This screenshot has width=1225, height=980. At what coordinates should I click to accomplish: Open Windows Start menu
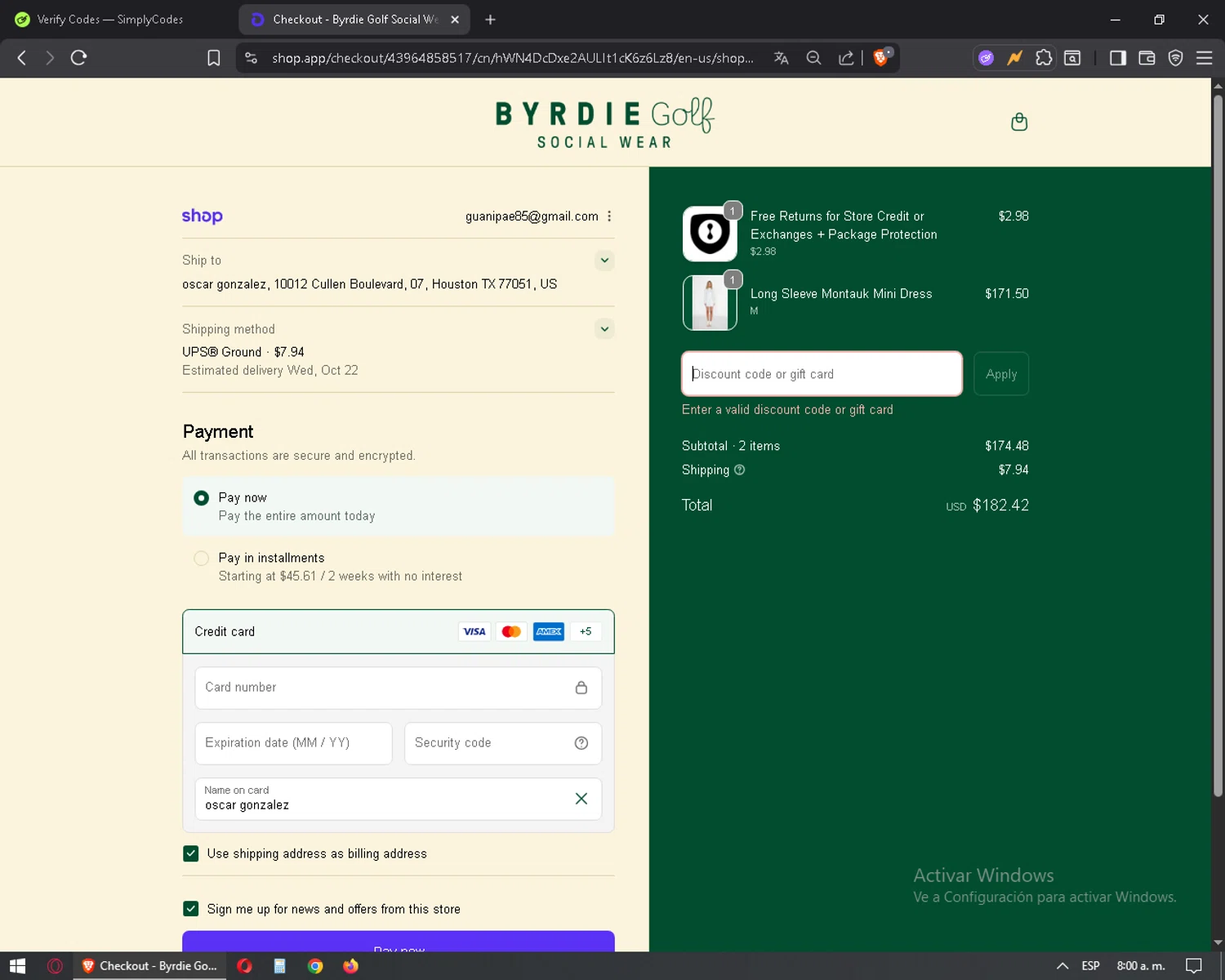[18, 966]
